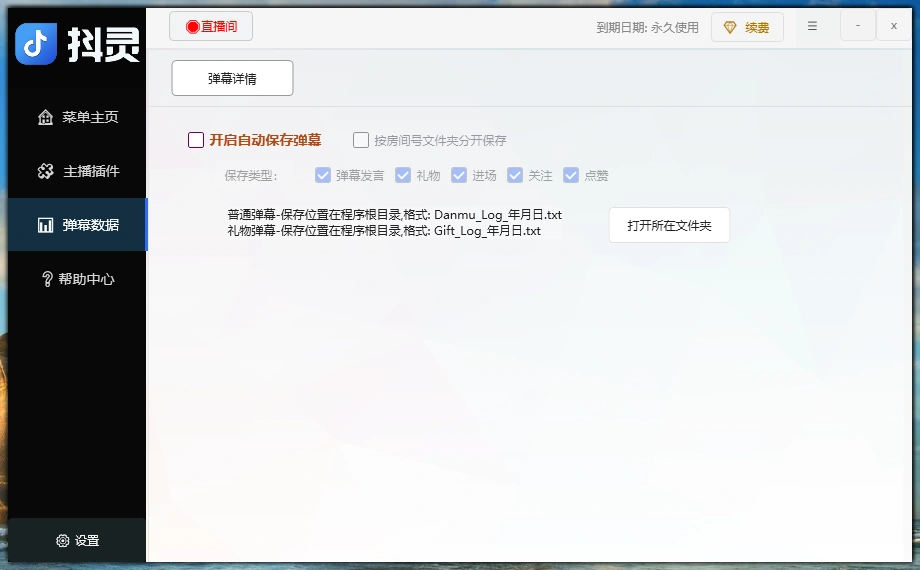920x570 pixels.
Task: Uncheck the 礼物 save type checkbox
Action: [x=403, y=175]
